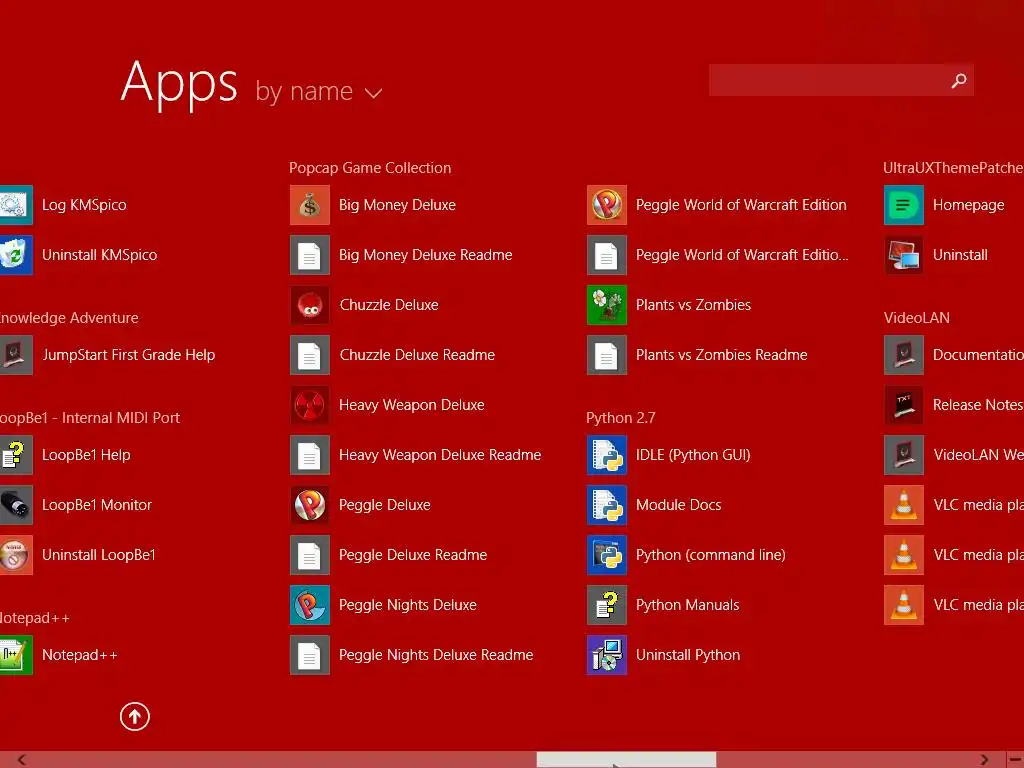
Task: Launch the Notepad++ icon
Action: 16,654
